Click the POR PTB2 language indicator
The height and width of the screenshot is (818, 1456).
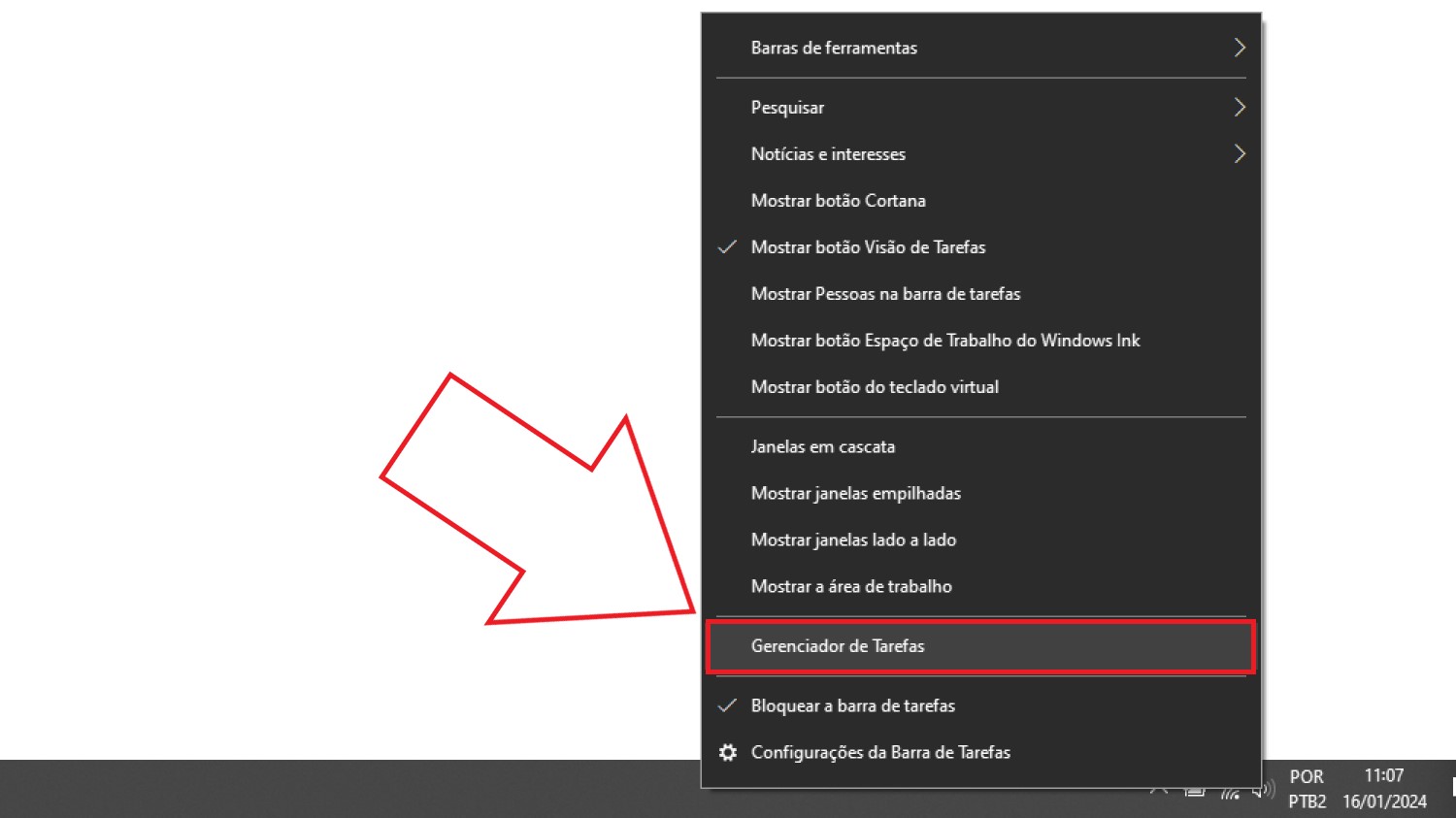(1307, 789)
